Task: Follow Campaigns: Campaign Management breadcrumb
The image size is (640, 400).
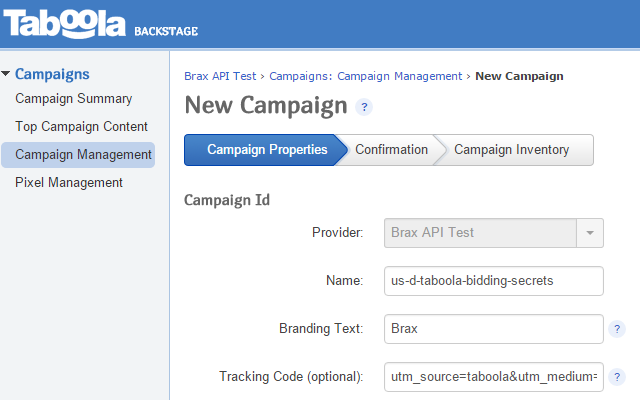Action: 366,76
